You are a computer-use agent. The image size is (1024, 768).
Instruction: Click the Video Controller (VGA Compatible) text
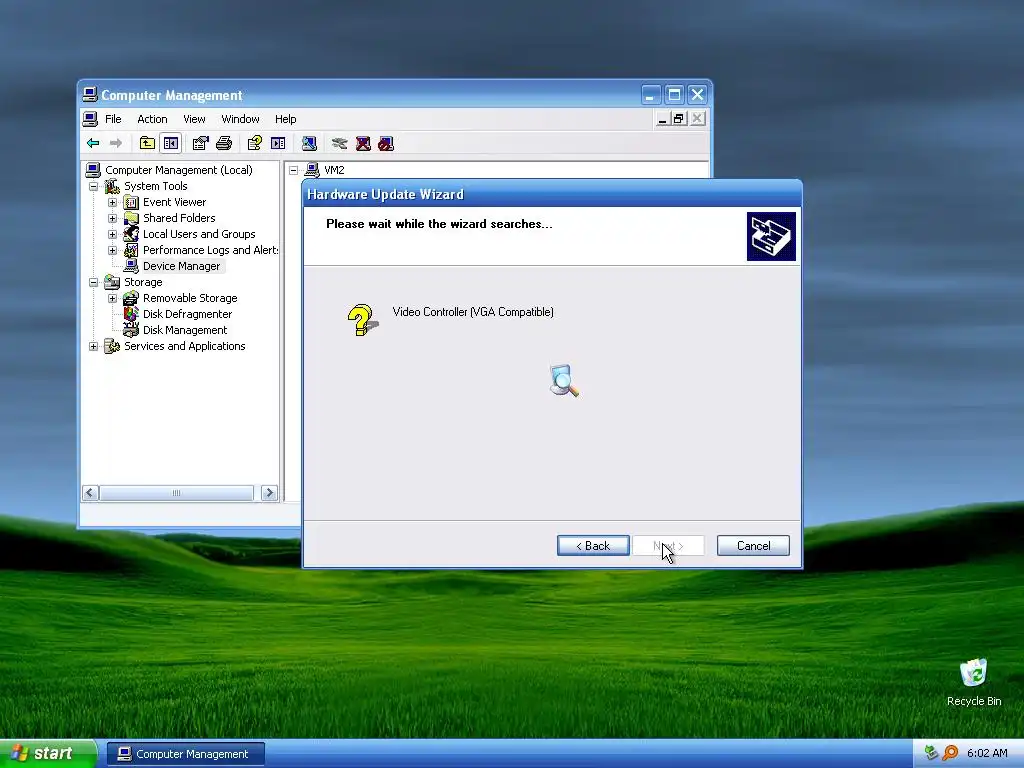coord(473,312)
